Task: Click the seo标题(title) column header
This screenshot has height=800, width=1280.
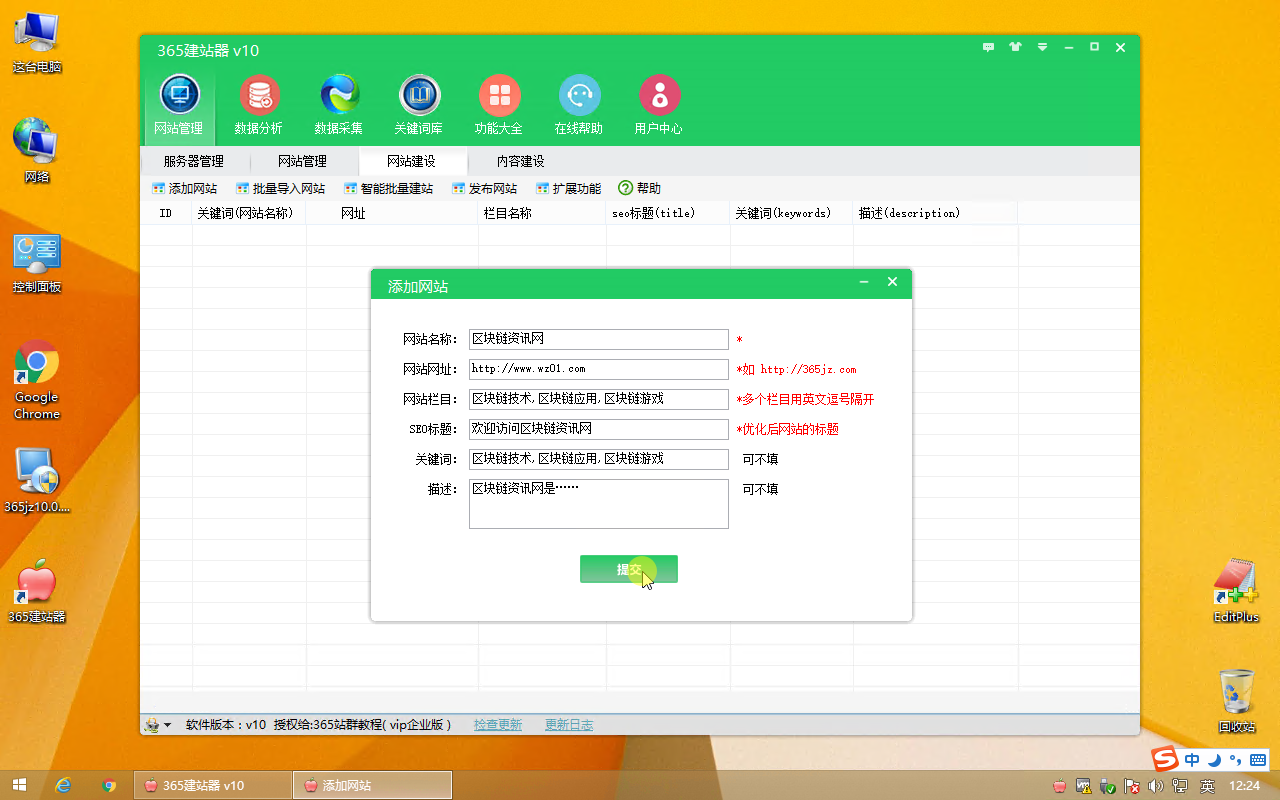Action: [668, 213]
